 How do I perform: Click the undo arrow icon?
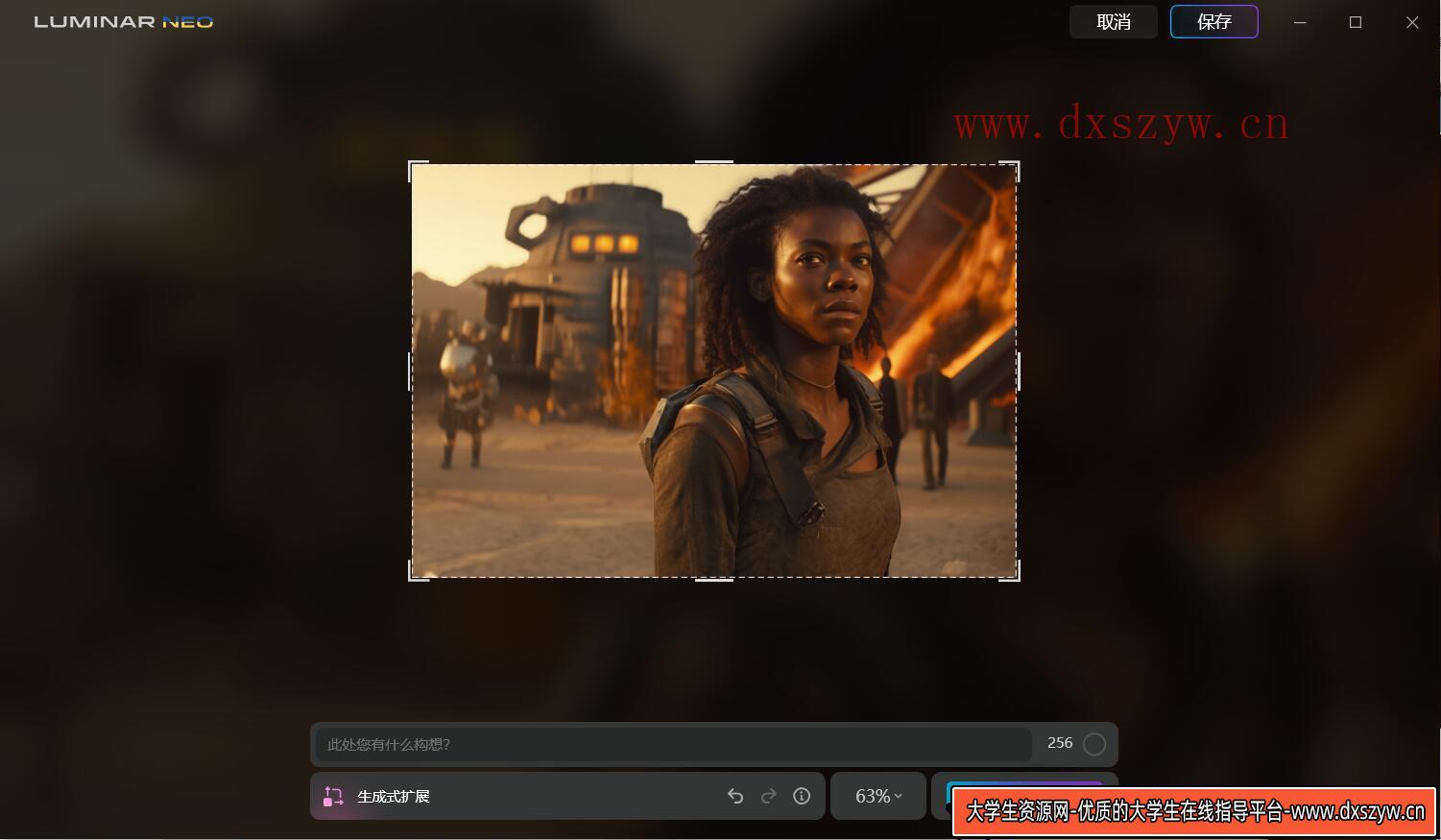click(x=735, y=796)
